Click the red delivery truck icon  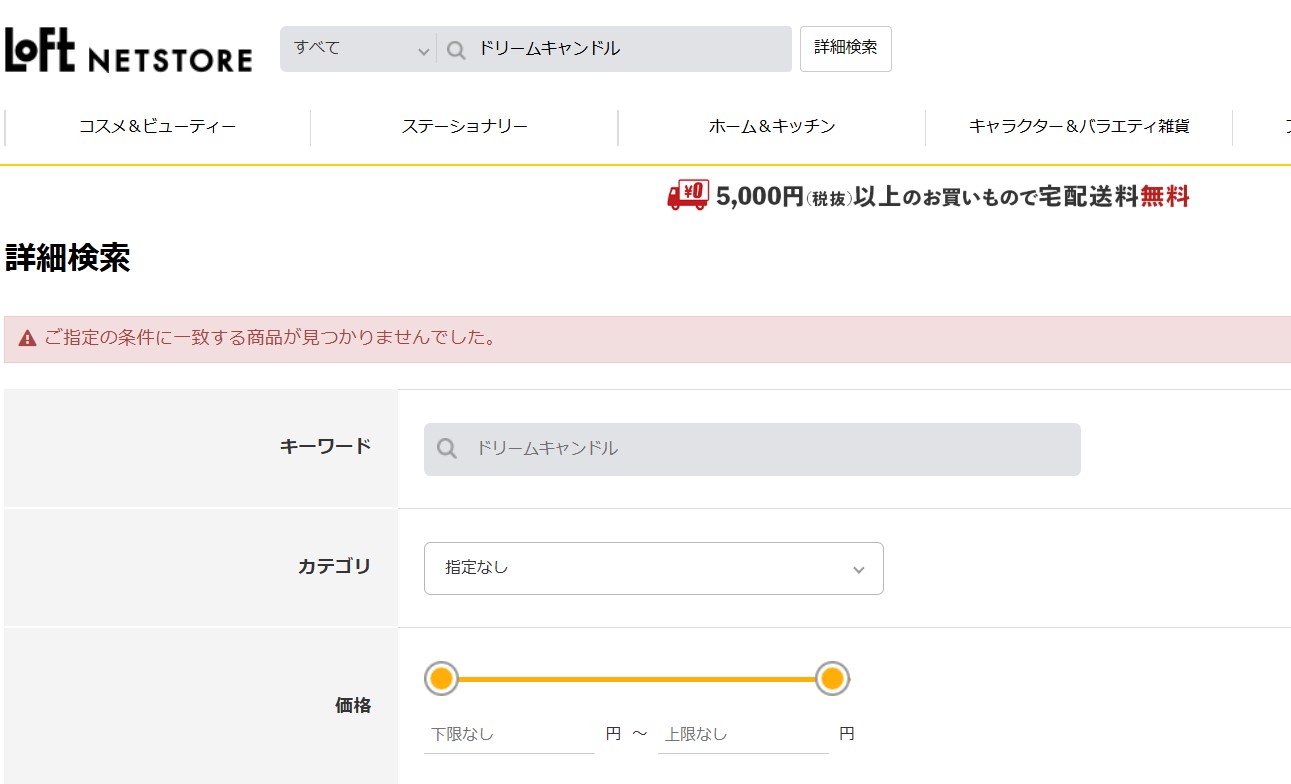[x=688, y=195]
